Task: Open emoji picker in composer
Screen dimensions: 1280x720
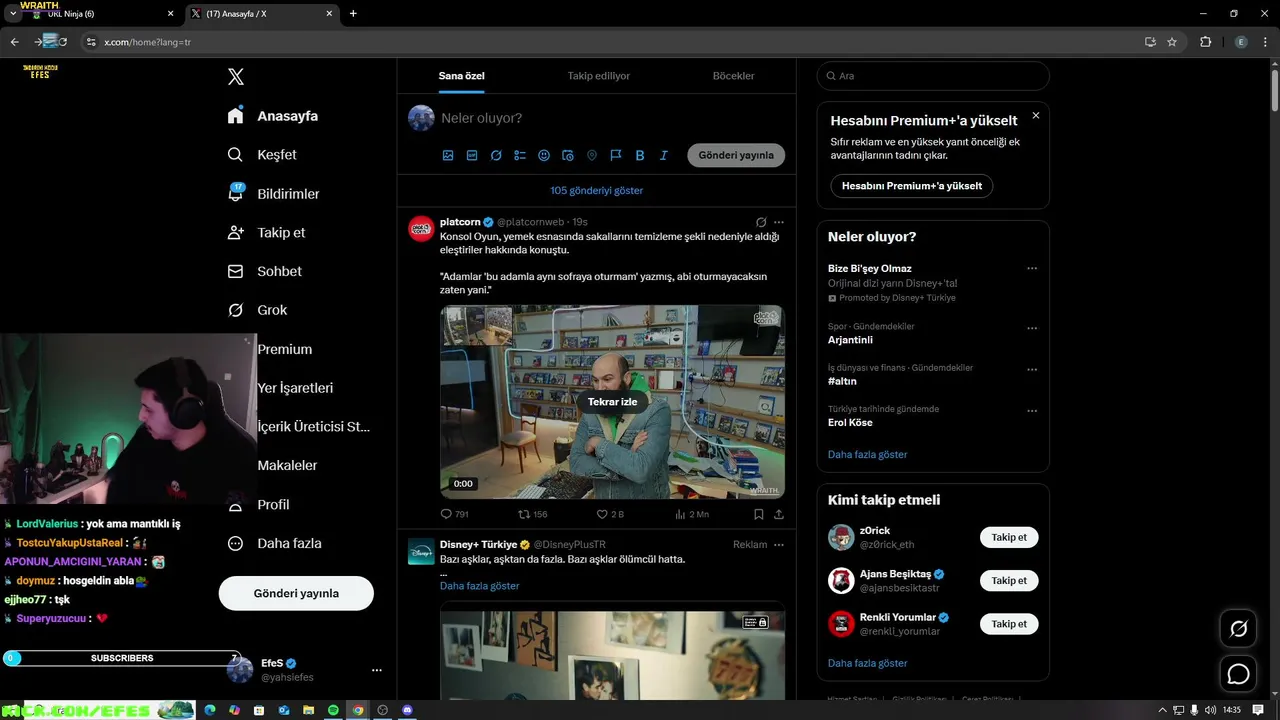Action: tap(544, 155)
